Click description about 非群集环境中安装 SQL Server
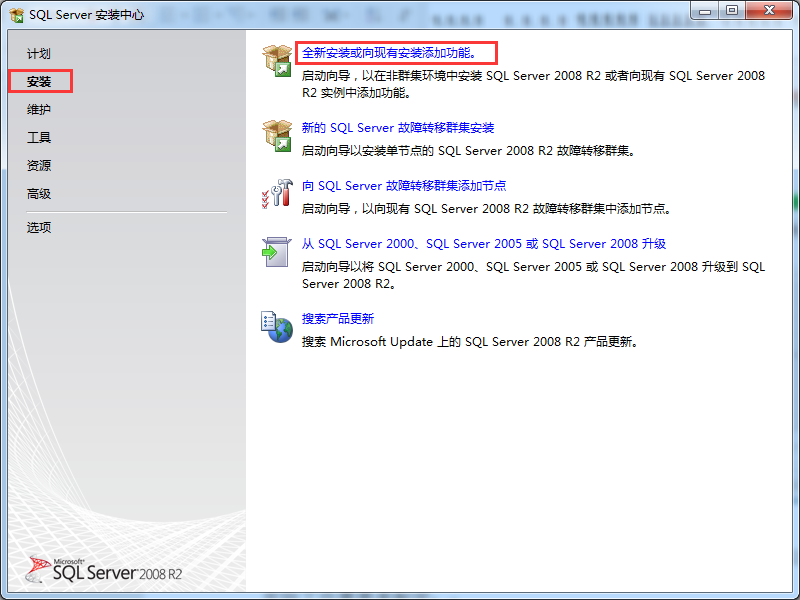The height and width of the screenshot is (600, 800). [533, 84]
